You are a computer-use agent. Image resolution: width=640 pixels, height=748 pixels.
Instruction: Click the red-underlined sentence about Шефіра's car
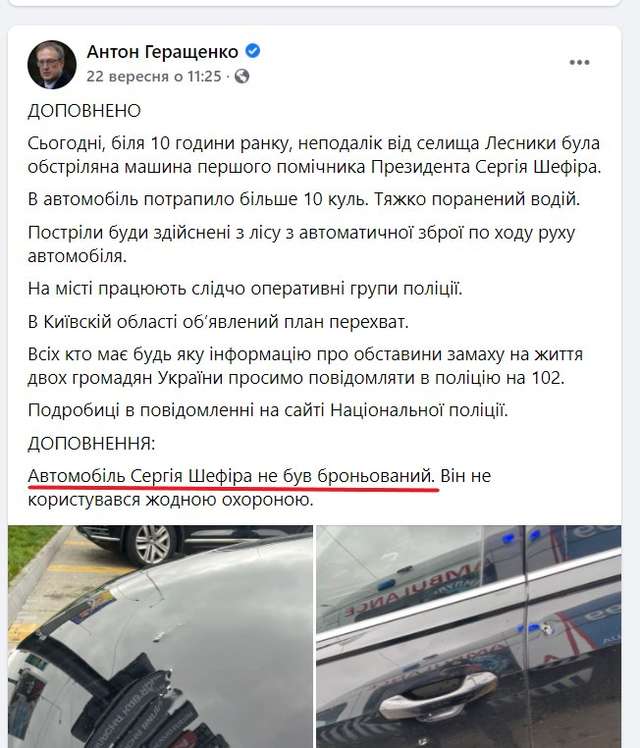[x=231, y=476]
